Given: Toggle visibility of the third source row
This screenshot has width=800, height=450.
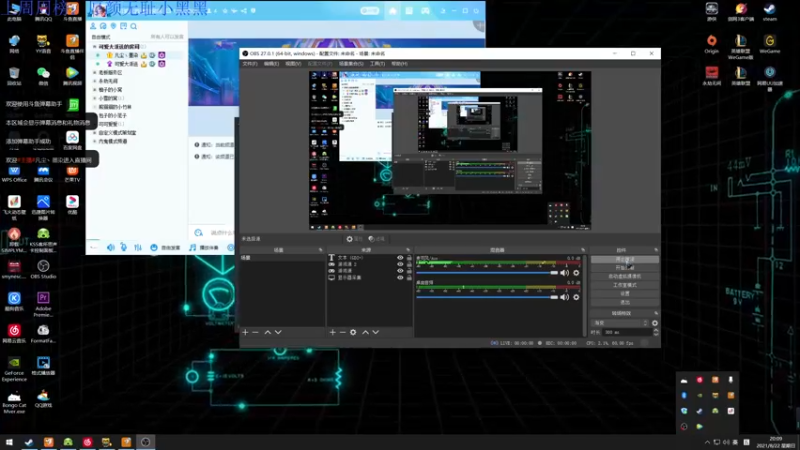Looking at the screenshot, I should (x=400, y=271).
